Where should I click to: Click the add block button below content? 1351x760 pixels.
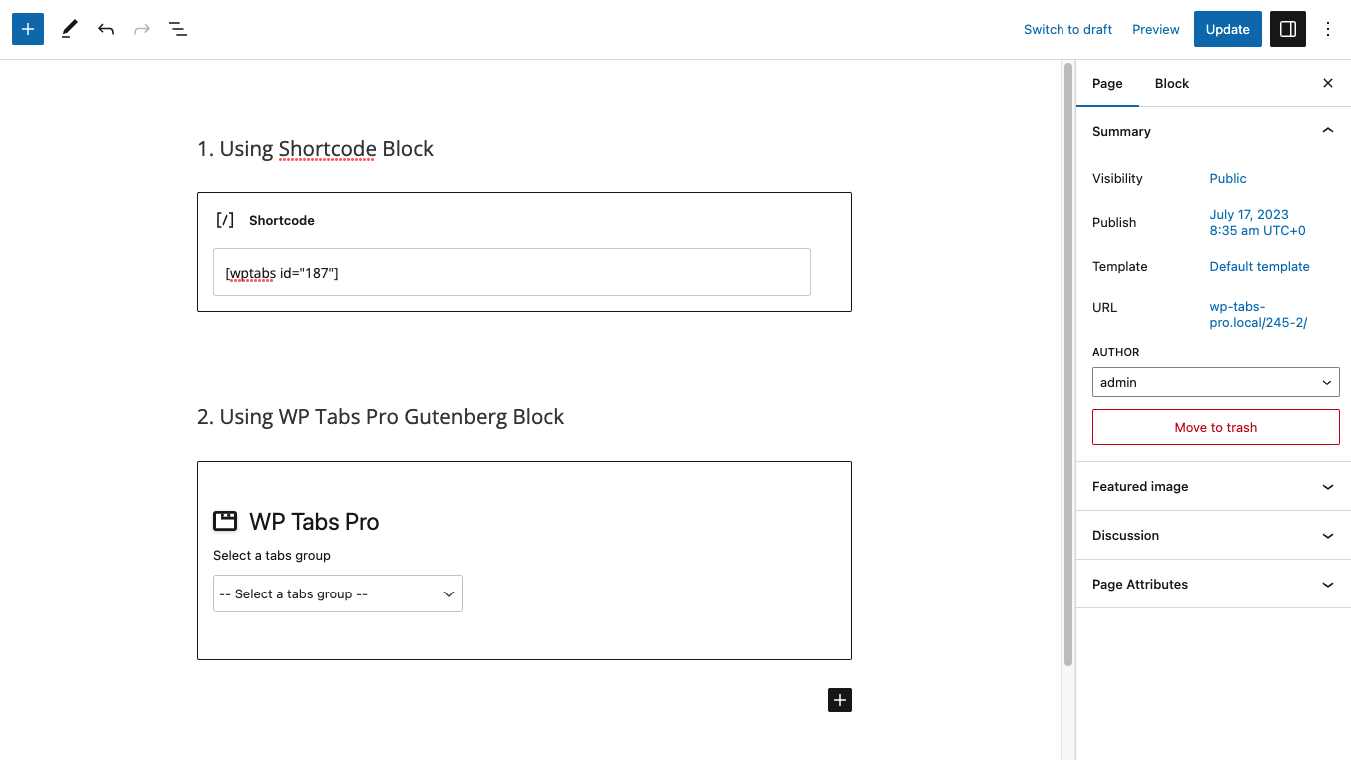[x=840, y=700]
